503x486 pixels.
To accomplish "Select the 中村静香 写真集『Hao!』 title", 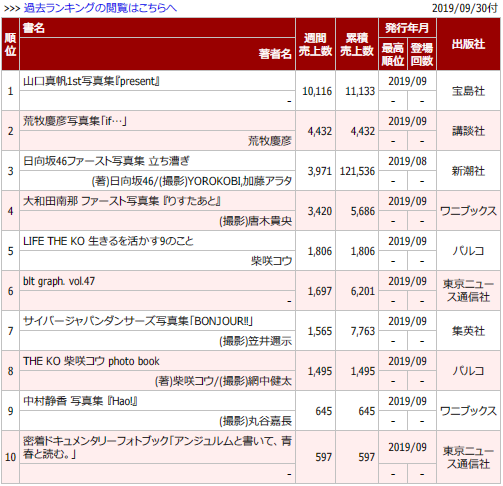I will (x=80, y=401).
